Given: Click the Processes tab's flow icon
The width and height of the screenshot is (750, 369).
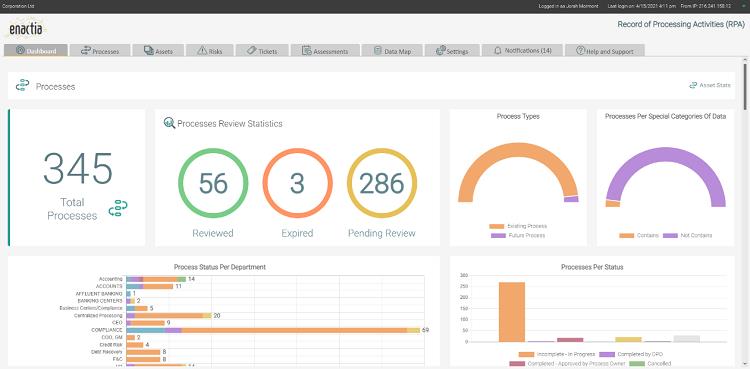Looking at the screenshot, I should click(x=86, y=50).
